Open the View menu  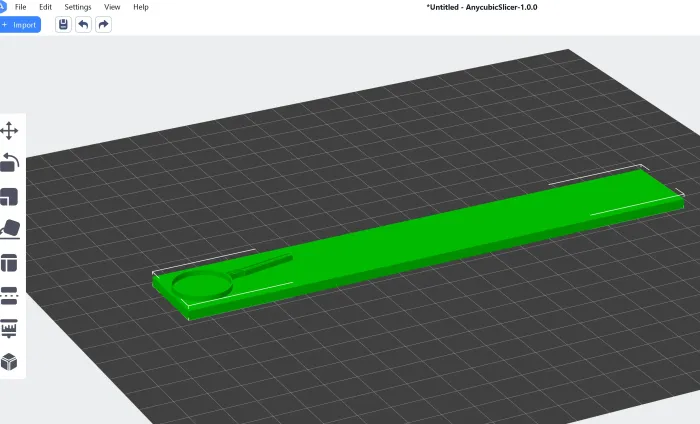pos(112,7)
